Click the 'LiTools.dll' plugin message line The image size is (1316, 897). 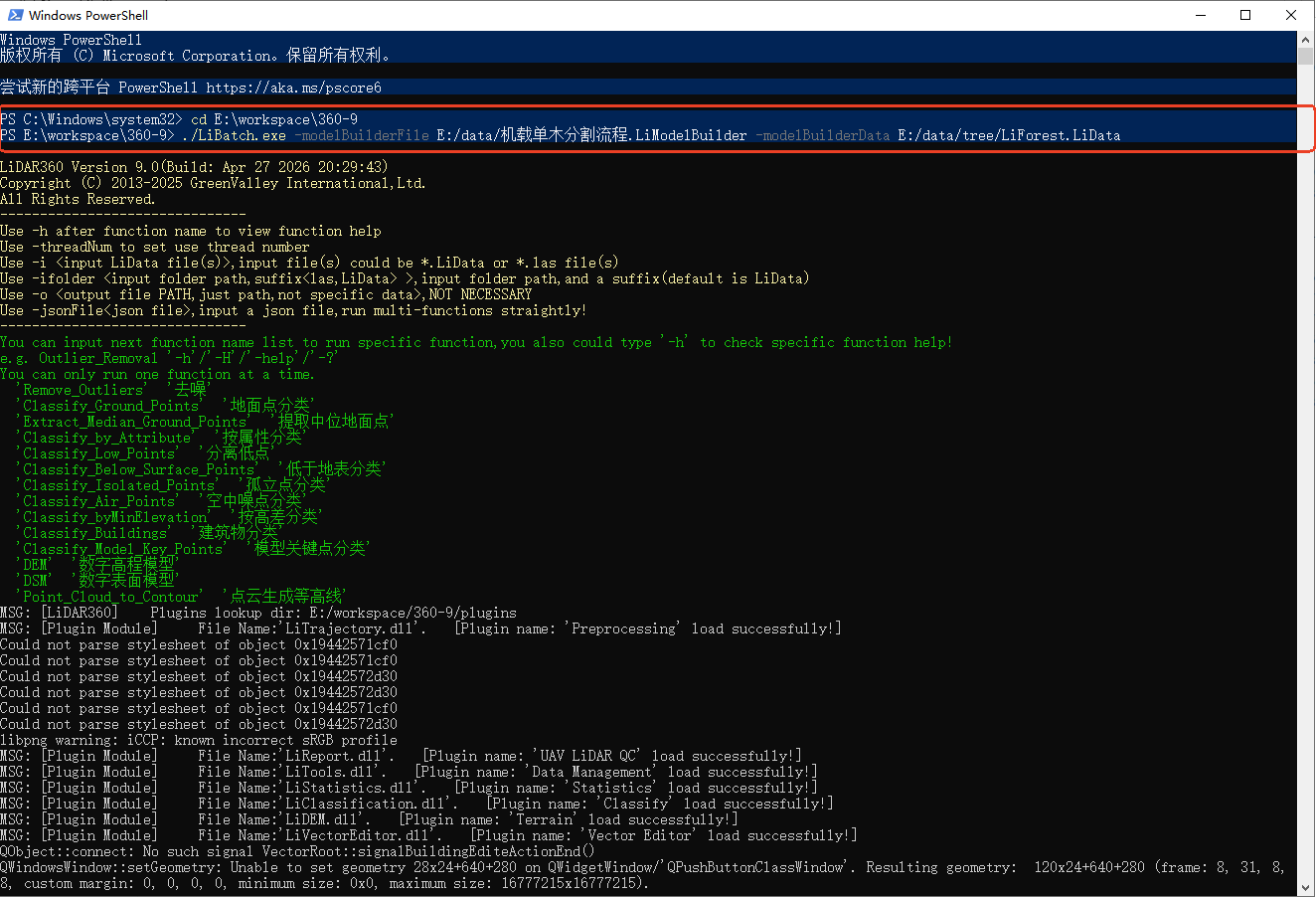(409, 772)
